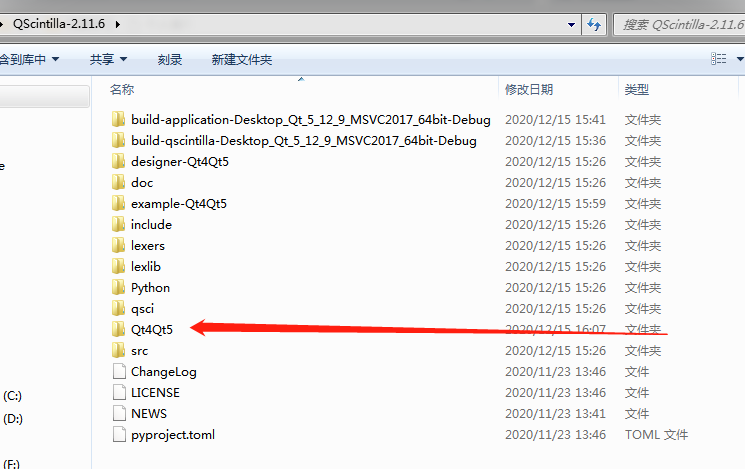Screen dimensions: 745x469
Task: Click the change view icon in toolbar
Action: pos(718,58)
